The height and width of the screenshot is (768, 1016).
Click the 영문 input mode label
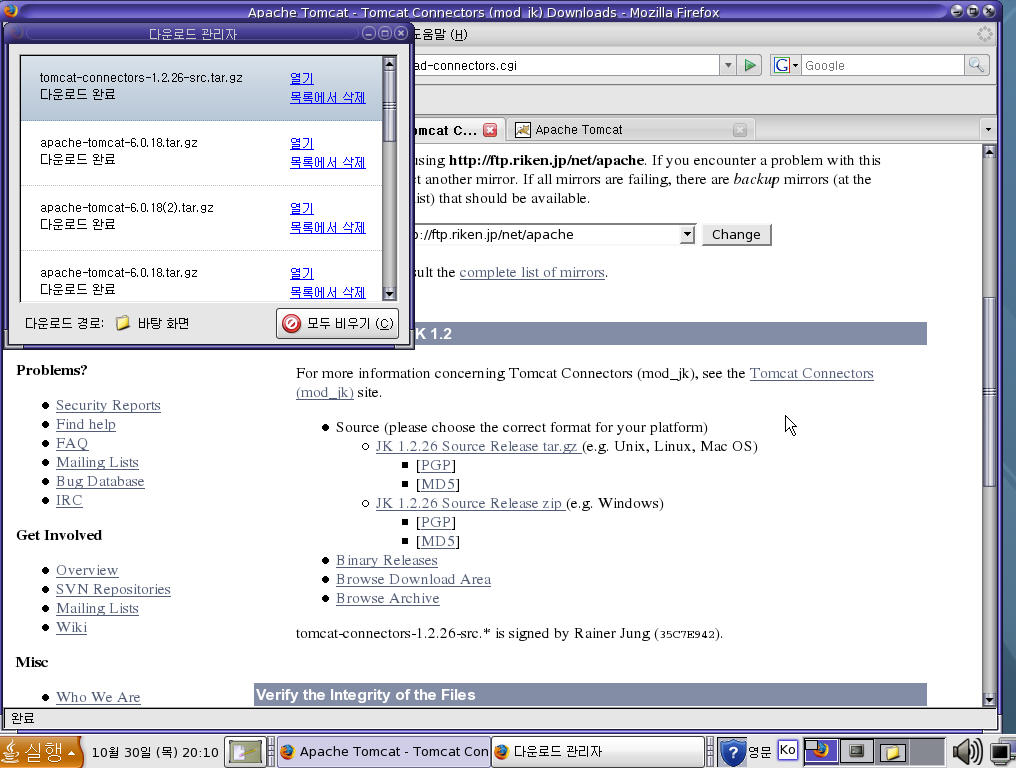pyautogui.click(x=760, y=752)
